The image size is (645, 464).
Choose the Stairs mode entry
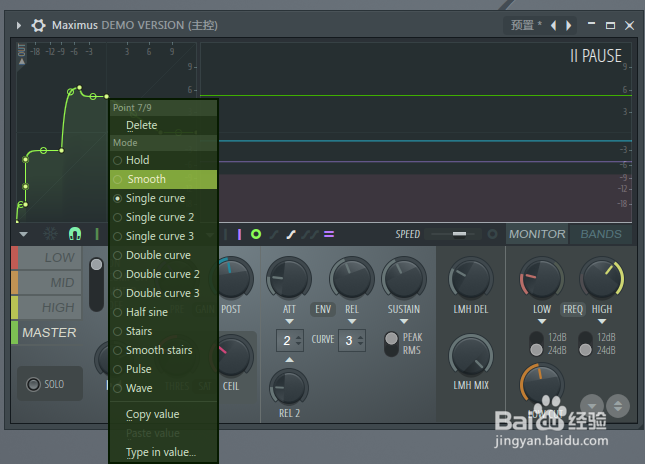[163, 331]
